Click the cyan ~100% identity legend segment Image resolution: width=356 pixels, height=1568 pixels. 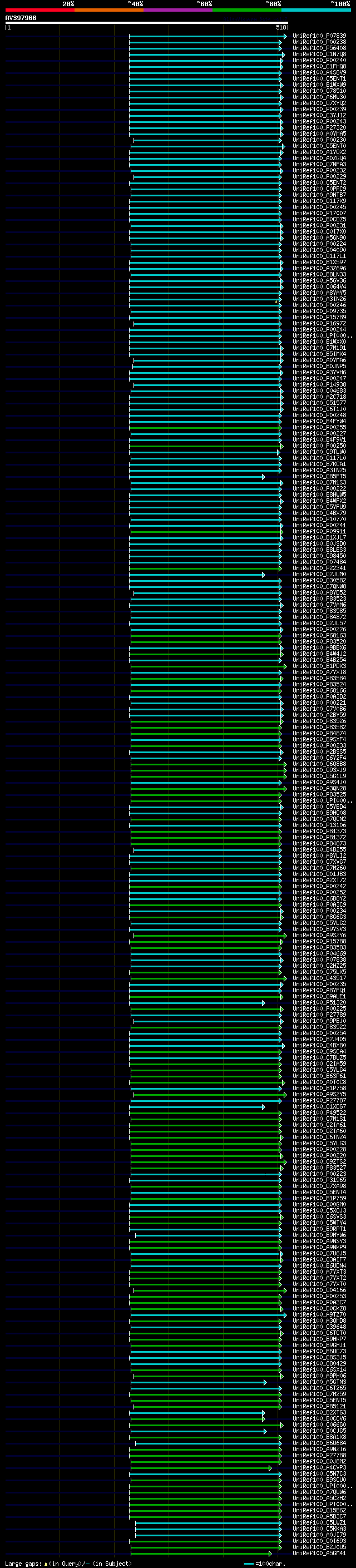[x=317, y=10]
